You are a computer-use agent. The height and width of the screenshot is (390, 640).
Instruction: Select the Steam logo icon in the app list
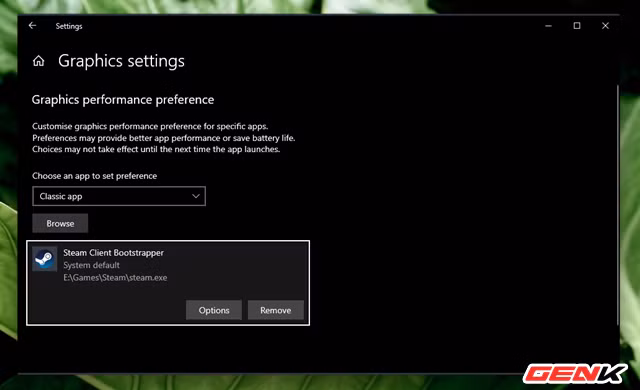44,259
